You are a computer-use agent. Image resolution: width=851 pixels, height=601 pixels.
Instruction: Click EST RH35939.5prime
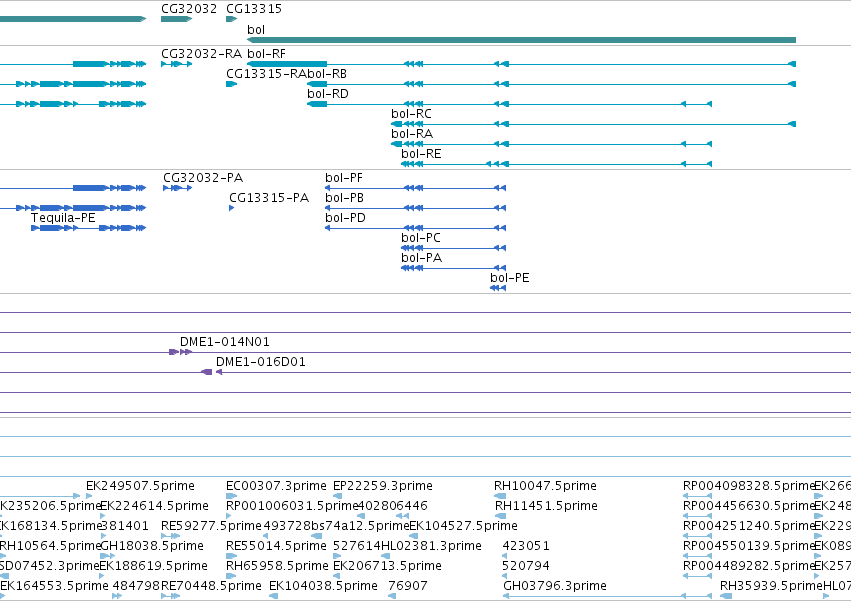(x=771, y=586)
